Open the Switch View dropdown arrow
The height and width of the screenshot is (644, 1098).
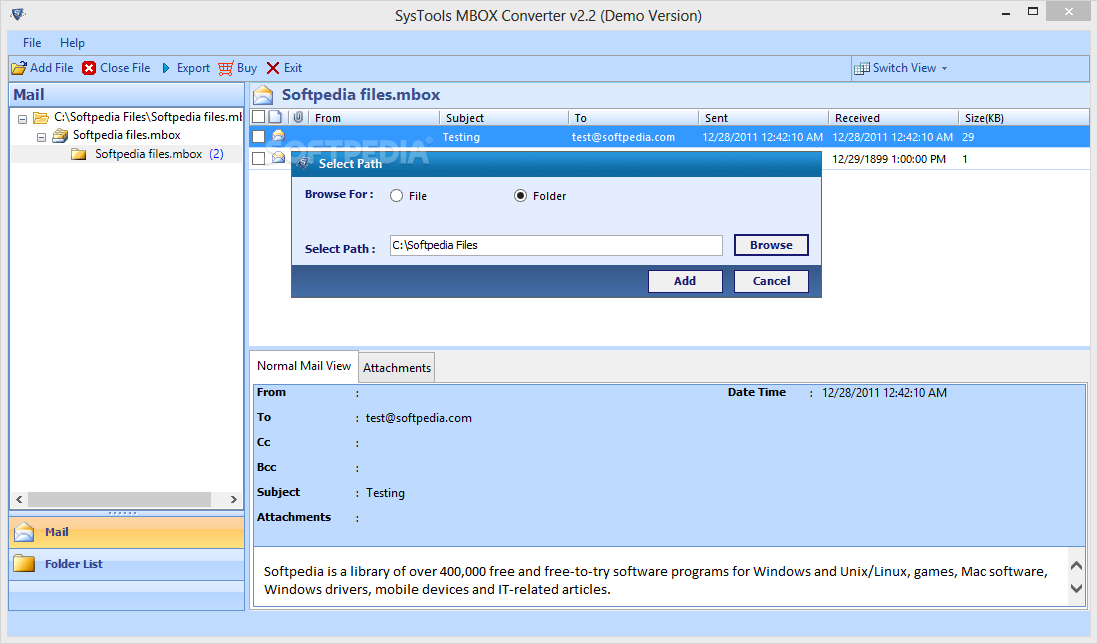[945, 69]
